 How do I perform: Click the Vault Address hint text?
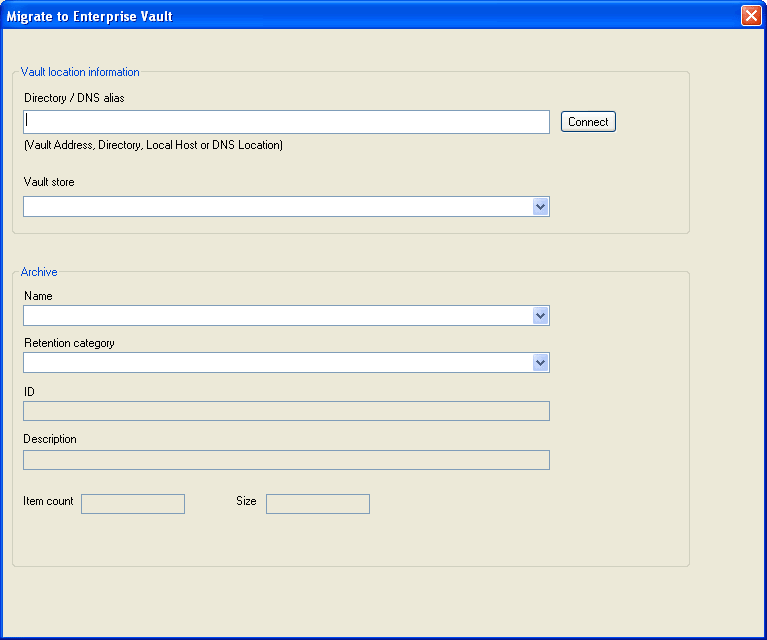(153, 145)
